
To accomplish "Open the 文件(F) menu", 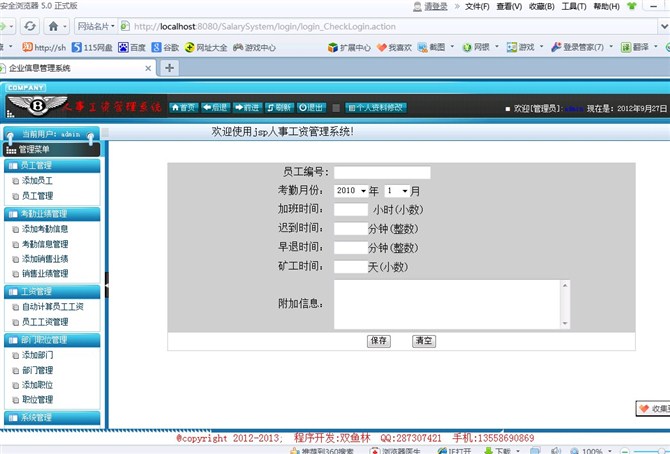I will [x=477, y=6].
